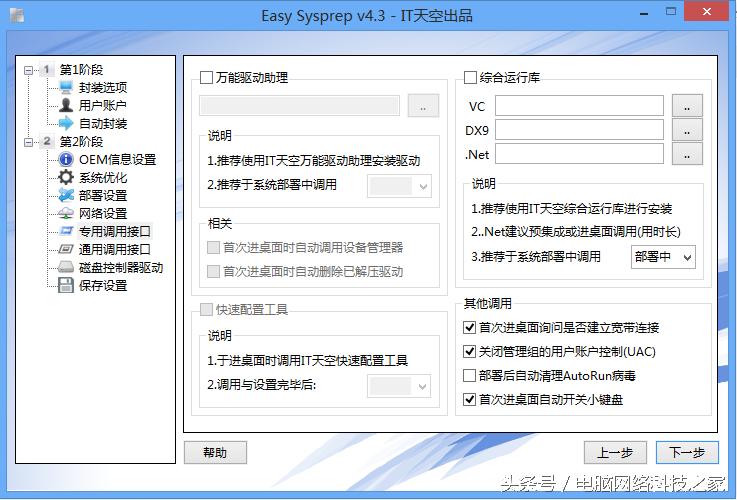
Task: Select 通用调用接口 tree item
Action: point(115,249)
